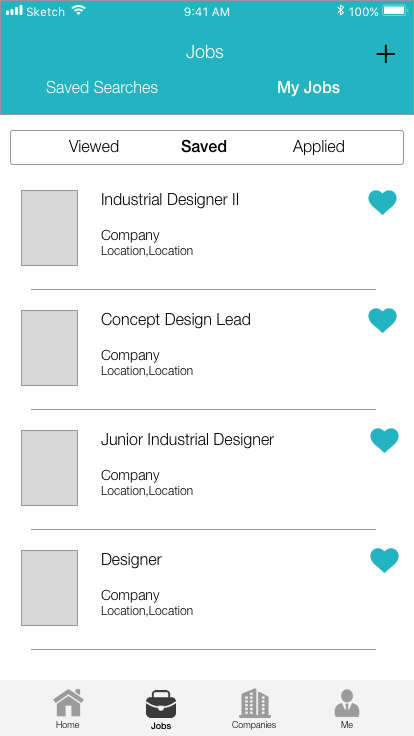The image size is (414, 736).
Task: Click the Designer job thumbnail image
Action: (49, 588)
